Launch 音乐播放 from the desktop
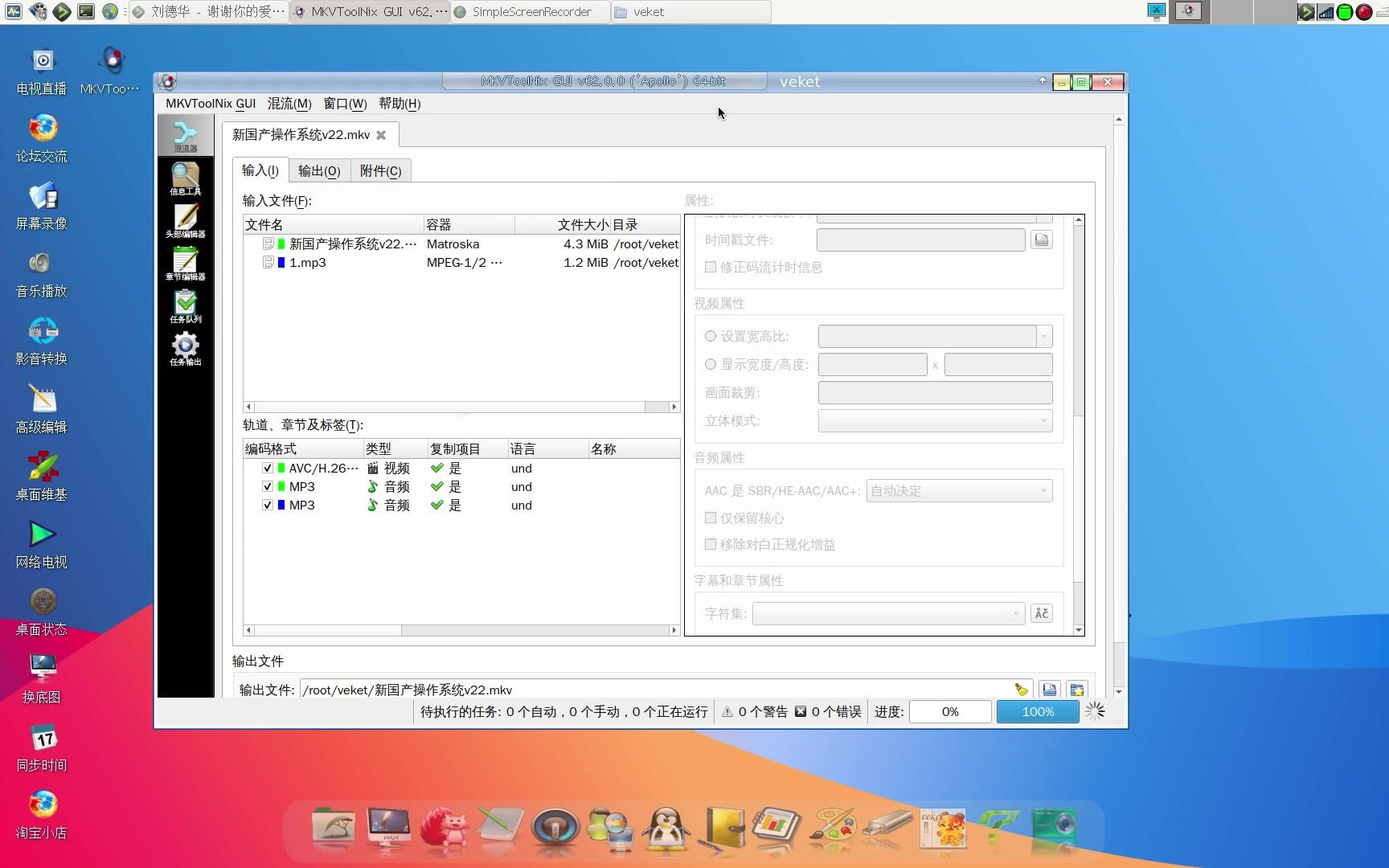This screenshot has height=868, width=1389. (42, 273)
